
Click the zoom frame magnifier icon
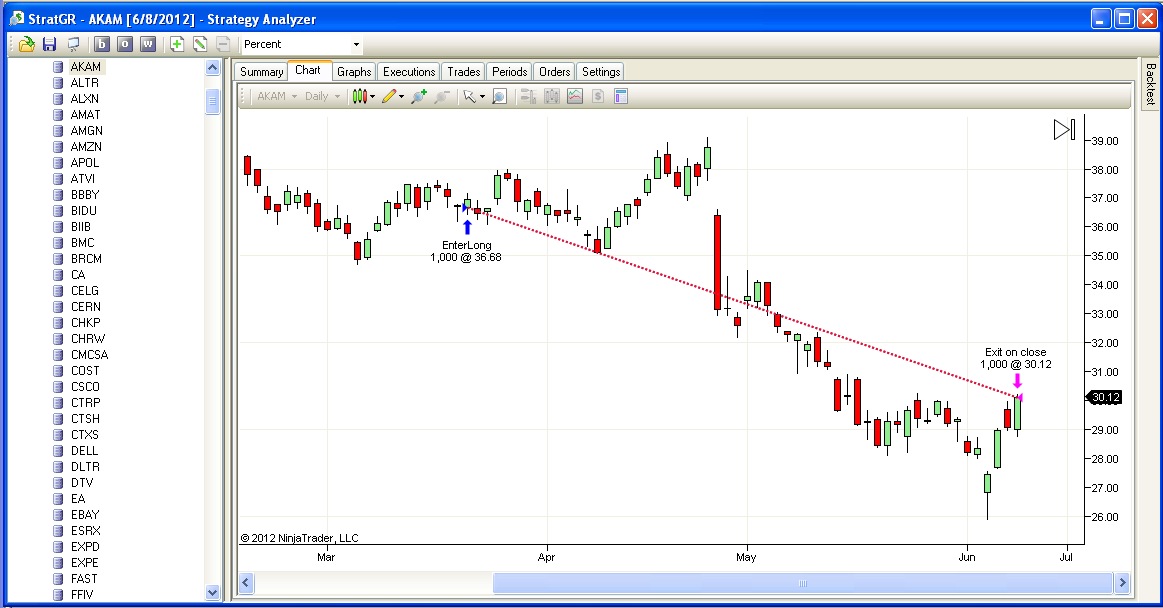pyautogui.click(x=499, y=96)
